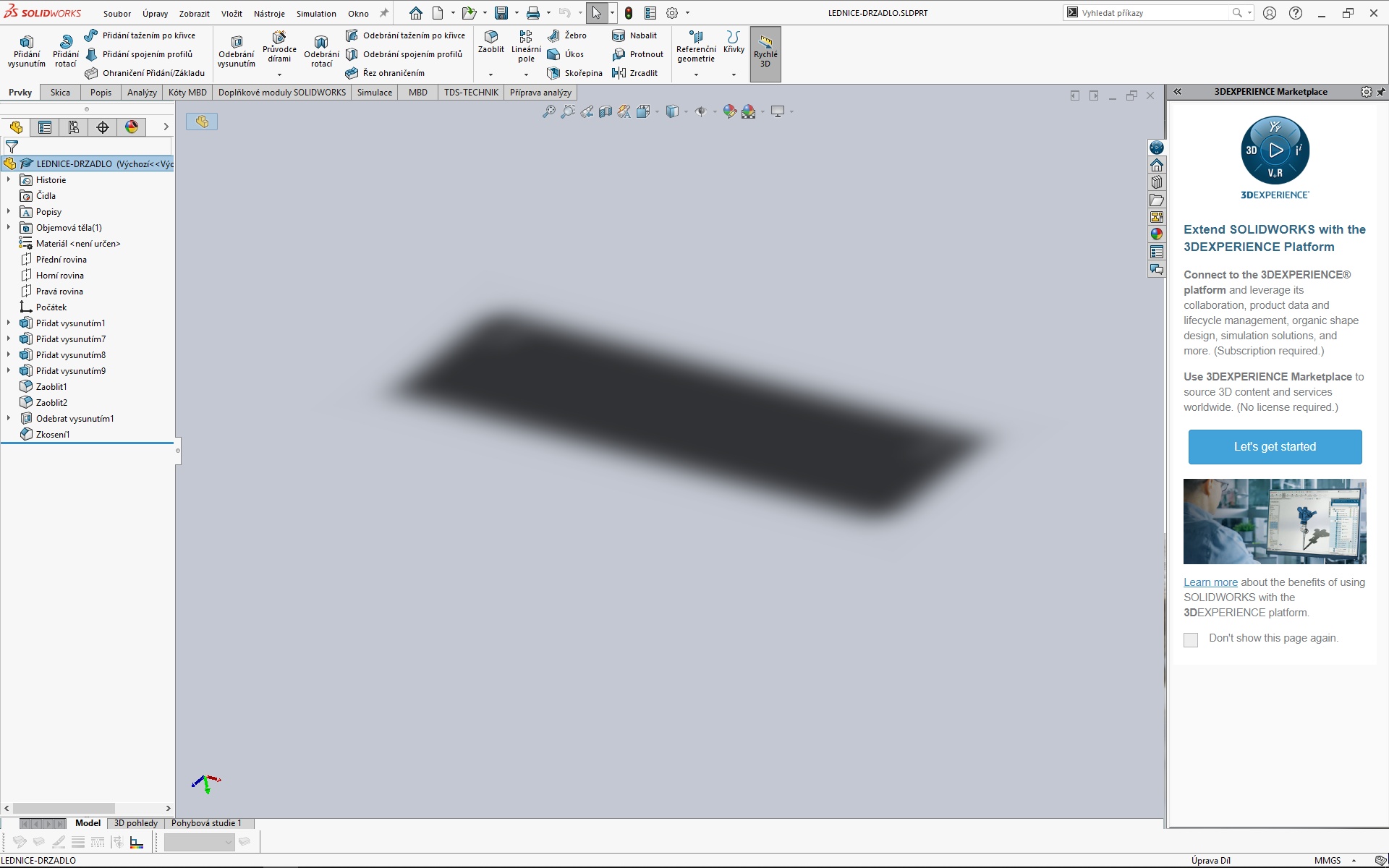Viewport: 1389px width, 868px height.
Task: Choose Přidání spojením profilů loft
Action: pyautogui.click(x=139, y=54)
